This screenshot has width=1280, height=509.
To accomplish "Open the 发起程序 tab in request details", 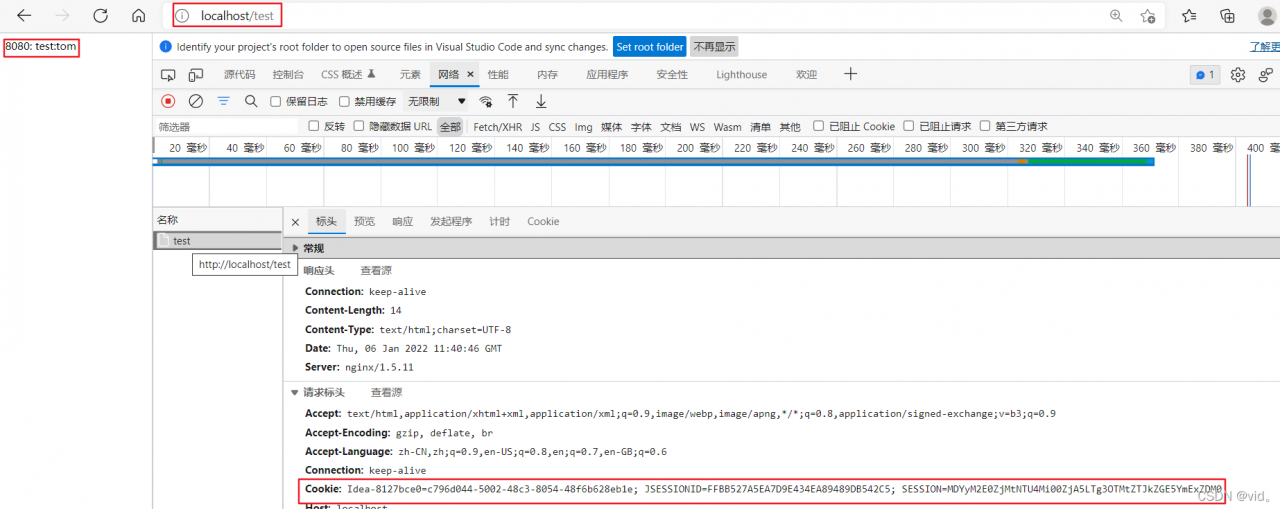I will point(451,222).
